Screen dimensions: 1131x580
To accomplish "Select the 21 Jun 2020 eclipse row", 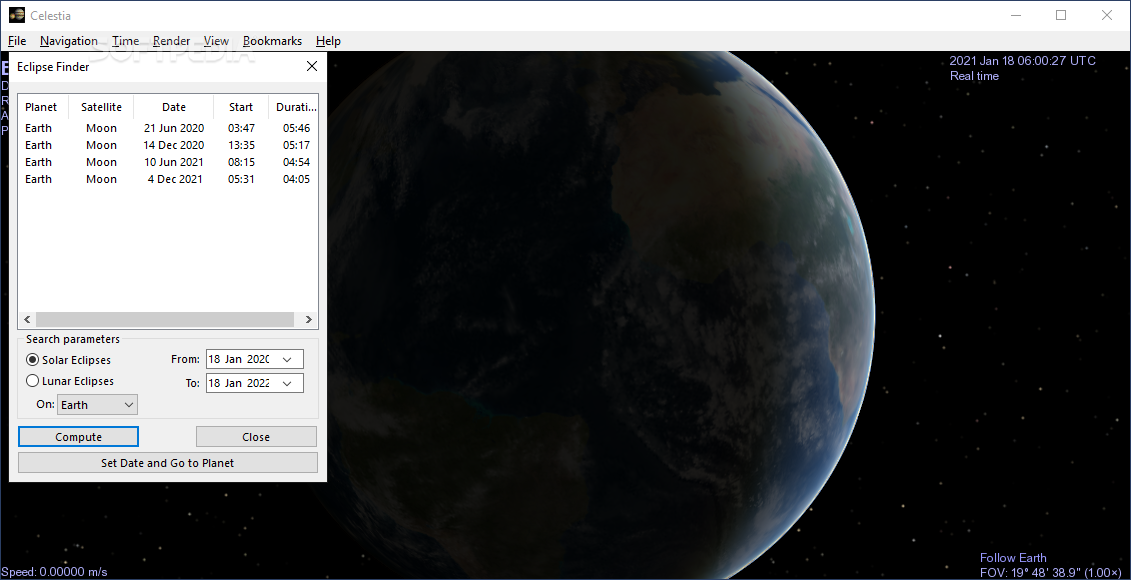I will coord(167,128).
